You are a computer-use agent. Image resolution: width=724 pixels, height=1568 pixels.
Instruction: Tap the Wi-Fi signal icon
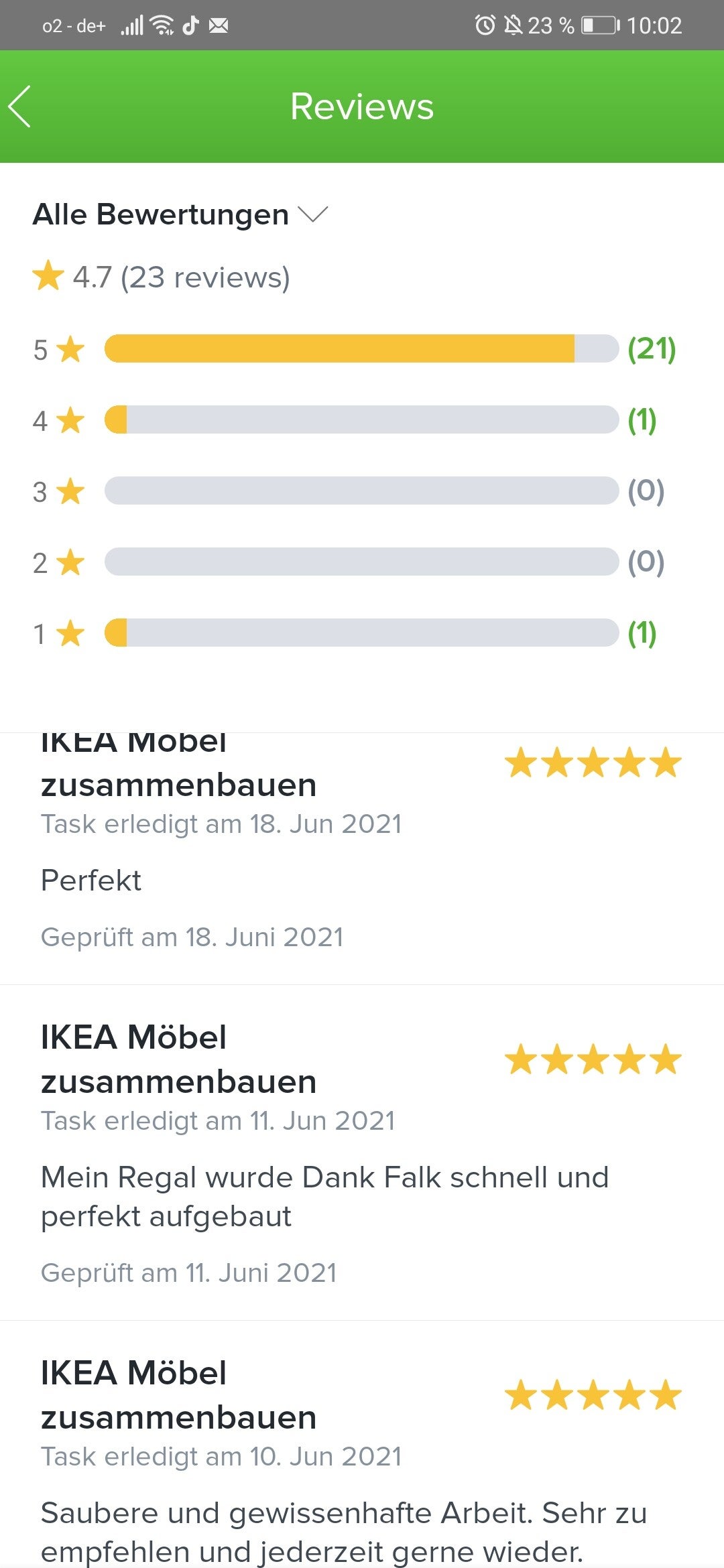tap(162, 25)
